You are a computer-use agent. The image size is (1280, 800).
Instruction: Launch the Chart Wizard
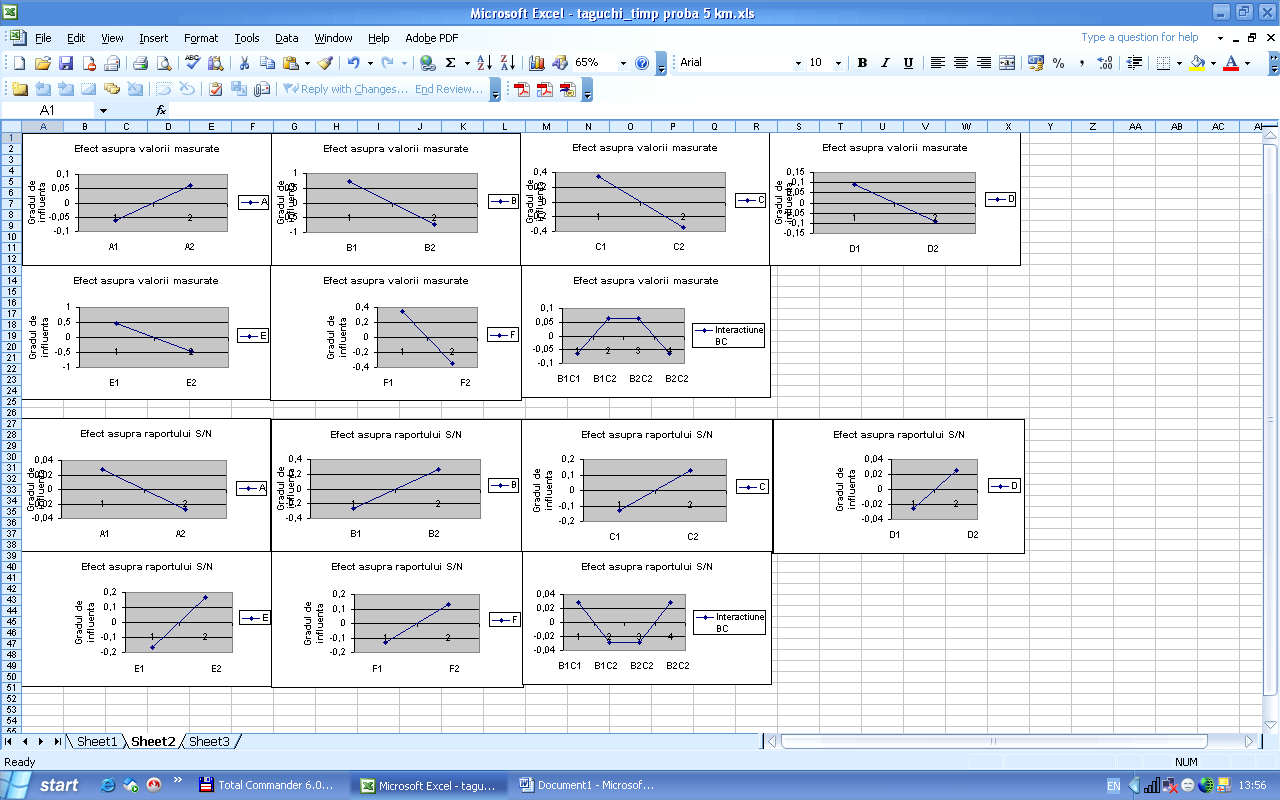537,63
